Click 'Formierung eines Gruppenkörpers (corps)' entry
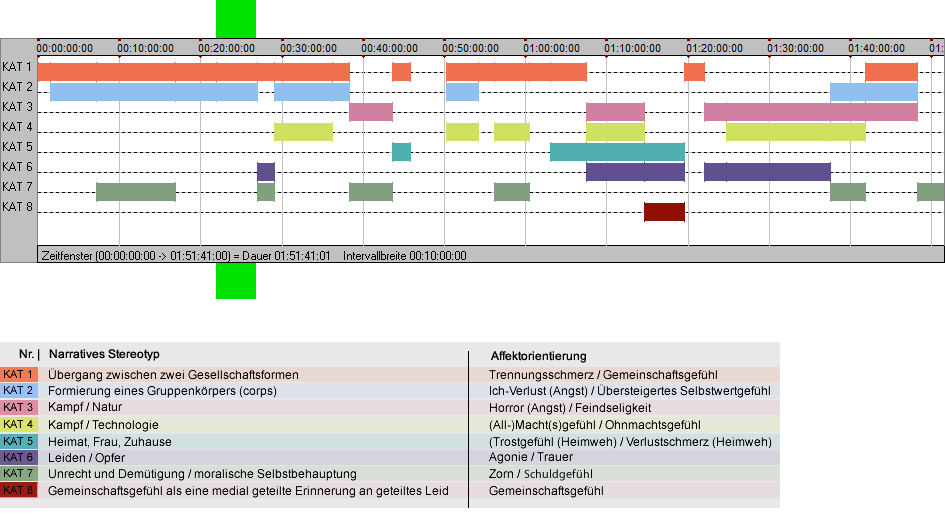The height and width of the screenshot is (530, 945). point(163,391)
